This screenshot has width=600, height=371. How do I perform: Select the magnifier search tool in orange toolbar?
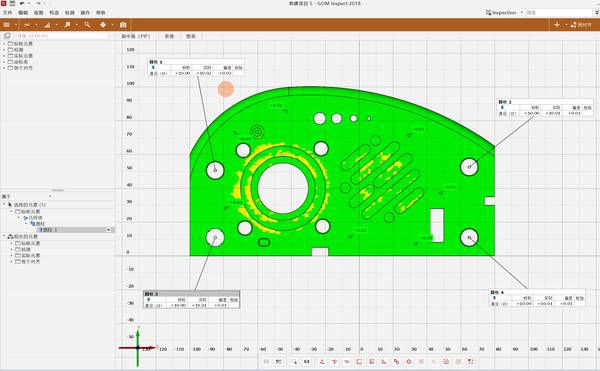click(x=87, y=25)
